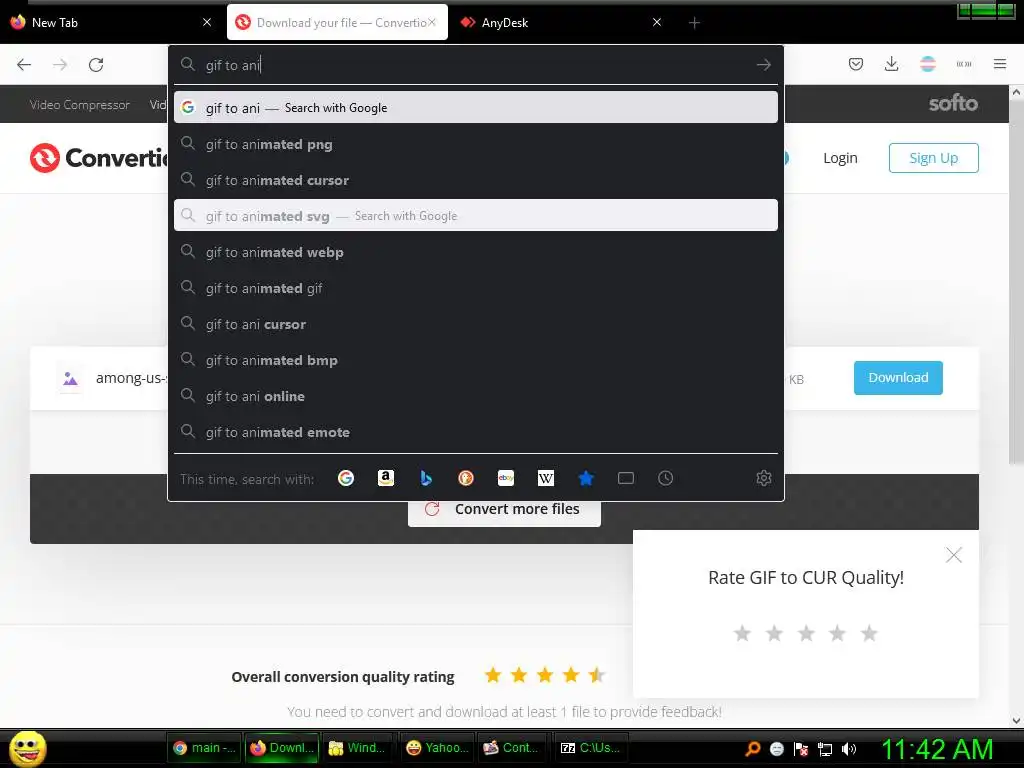Screen dimensions: 1024x768
Task: Go back with the browser back arrow
Action: coord(24,65)
